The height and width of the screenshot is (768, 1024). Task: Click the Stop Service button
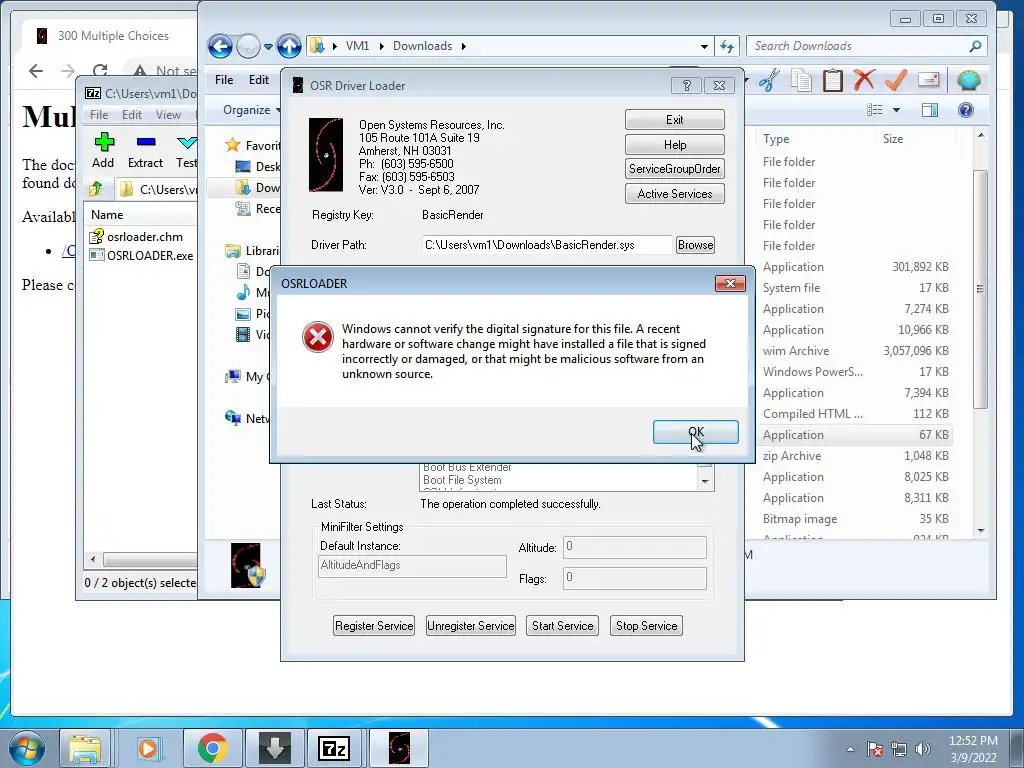[x=646, y=626]
